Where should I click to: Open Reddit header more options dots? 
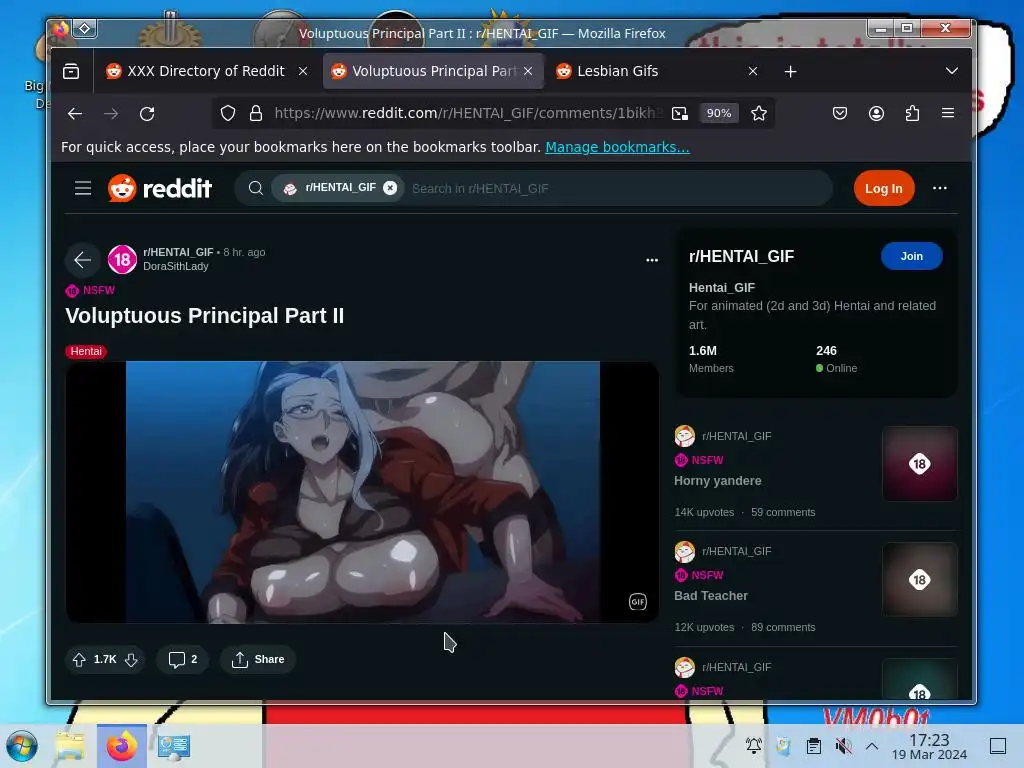point(940,188)
